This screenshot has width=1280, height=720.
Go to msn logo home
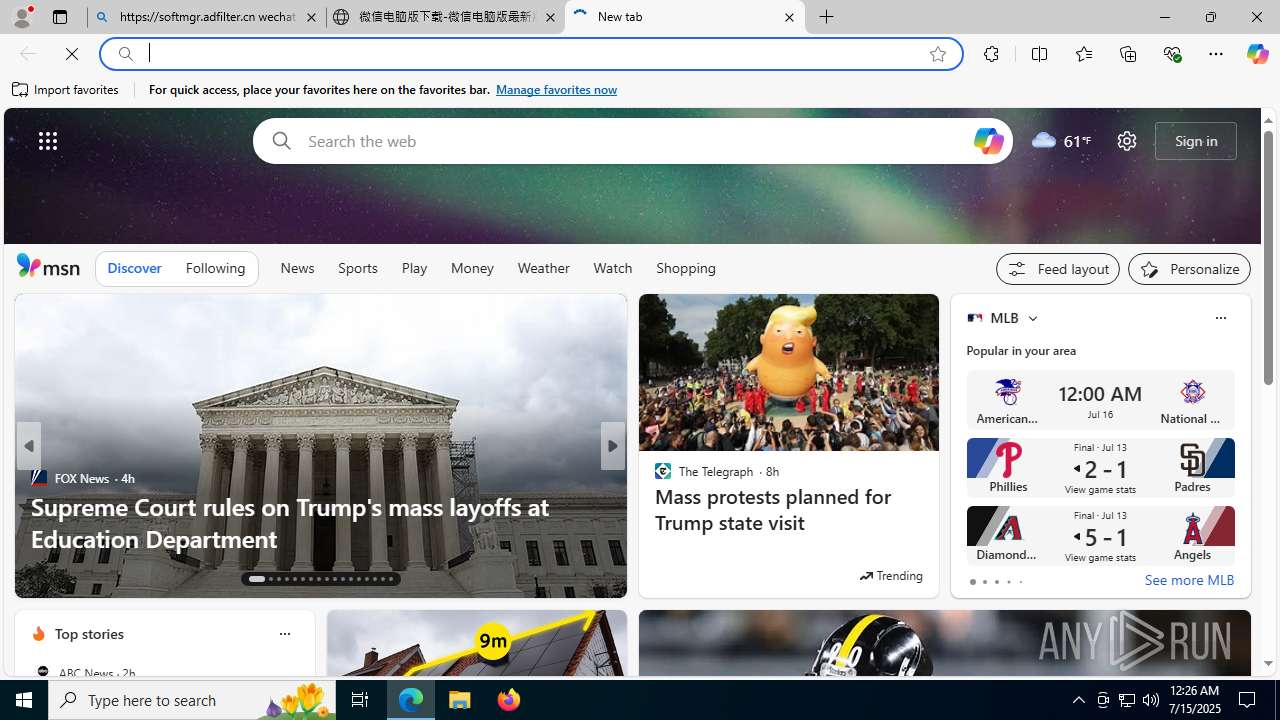pyautogui.click(x=48, y=266)
